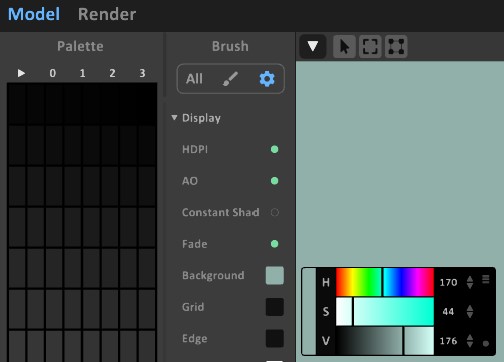504x362 pixels.
Task: Collapse the Display section
Action: click(x=174, y=117)
